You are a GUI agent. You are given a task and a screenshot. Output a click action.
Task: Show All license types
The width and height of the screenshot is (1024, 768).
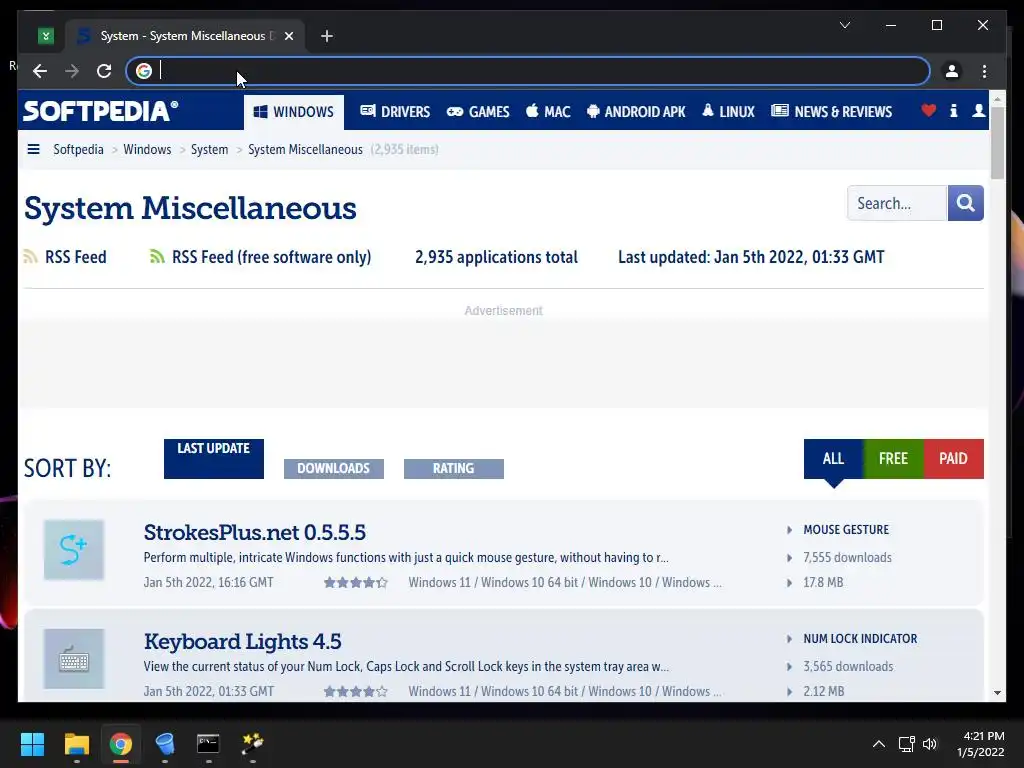click(x=833, y=458)
